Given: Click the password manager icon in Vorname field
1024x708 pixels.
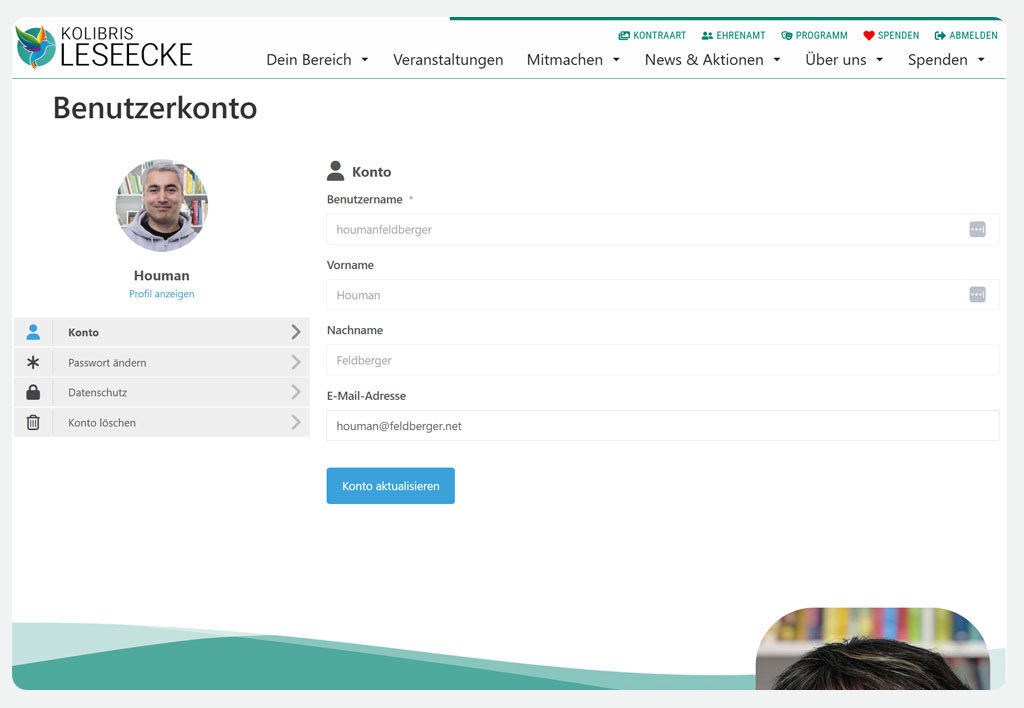Looking at the screenshot, I should 977,295.
